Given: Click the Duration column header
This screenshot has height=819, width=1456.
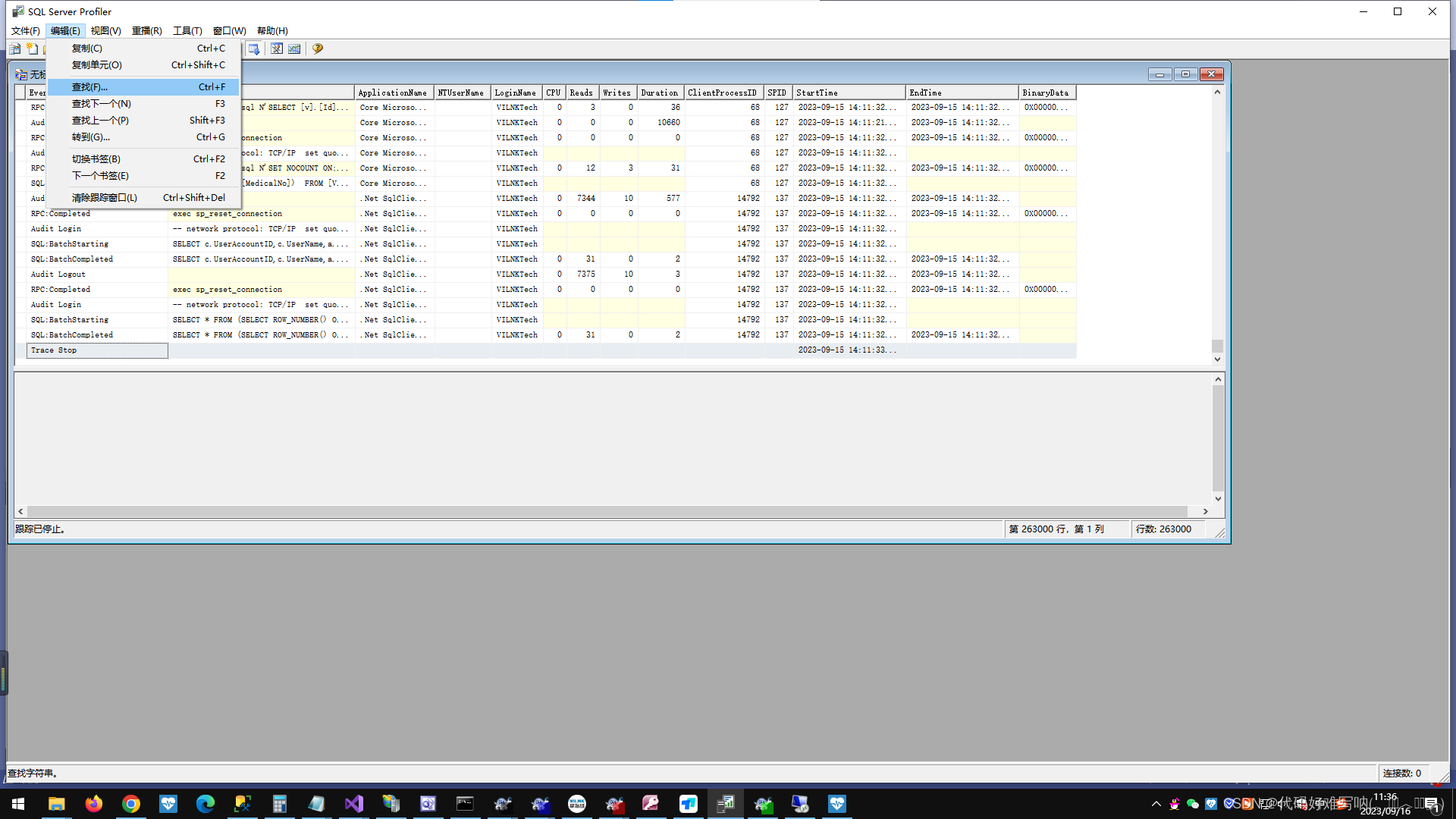Looking at the screenshot, I should (659, 92).
